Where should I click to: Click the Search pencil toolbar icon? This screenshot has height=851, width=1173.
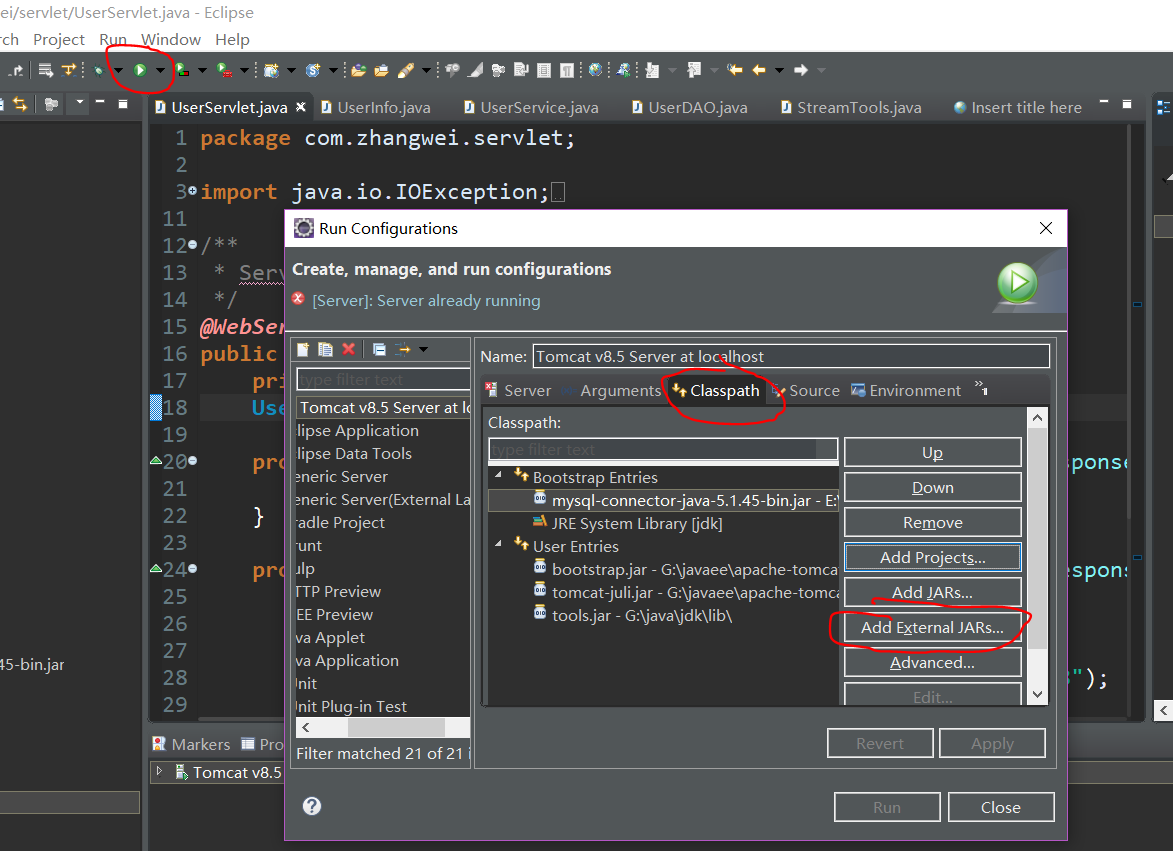pos(406,70)
